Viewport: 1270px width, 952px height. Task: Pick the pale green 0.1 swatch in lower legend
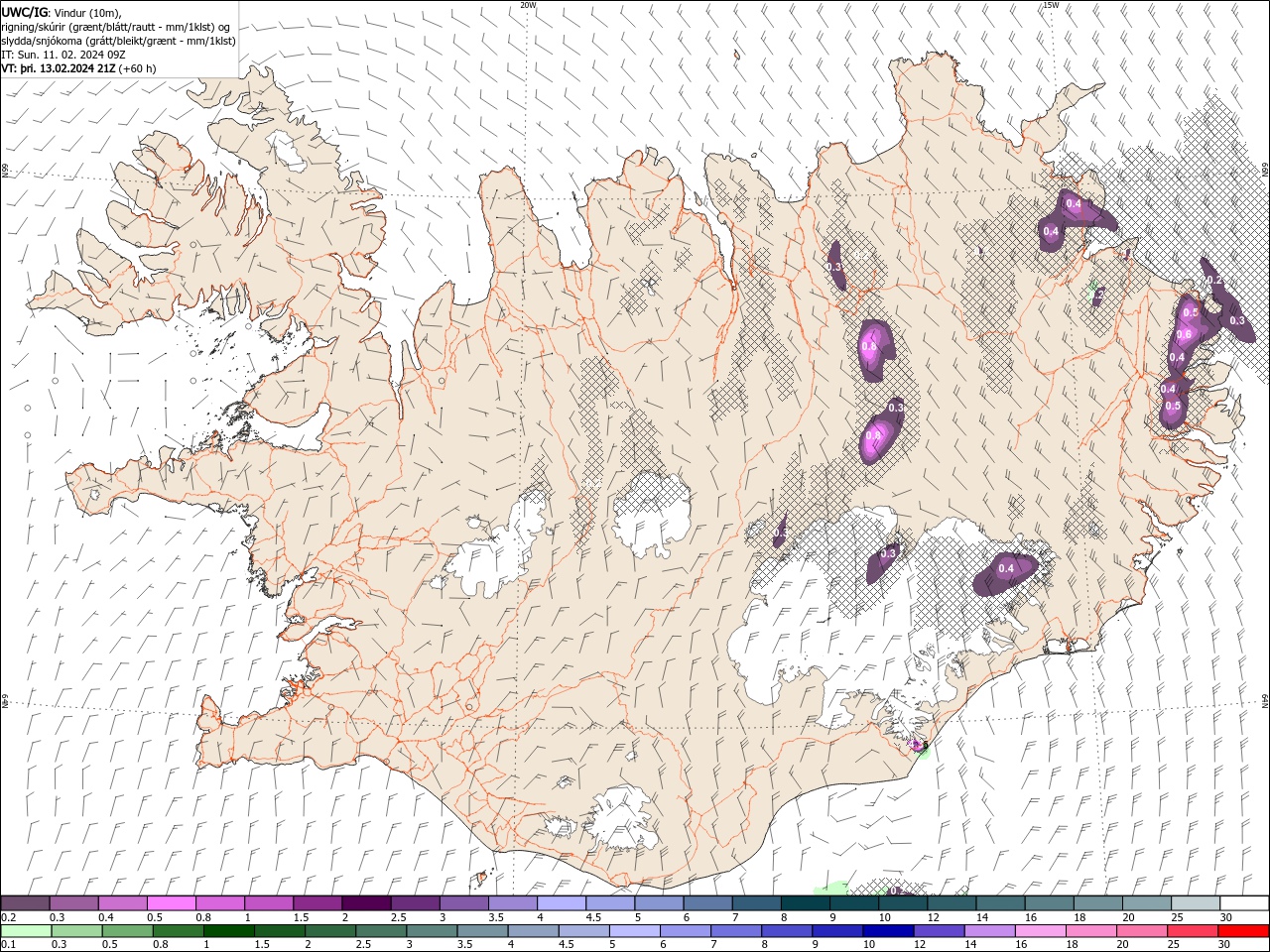click(x=25, y=931)
